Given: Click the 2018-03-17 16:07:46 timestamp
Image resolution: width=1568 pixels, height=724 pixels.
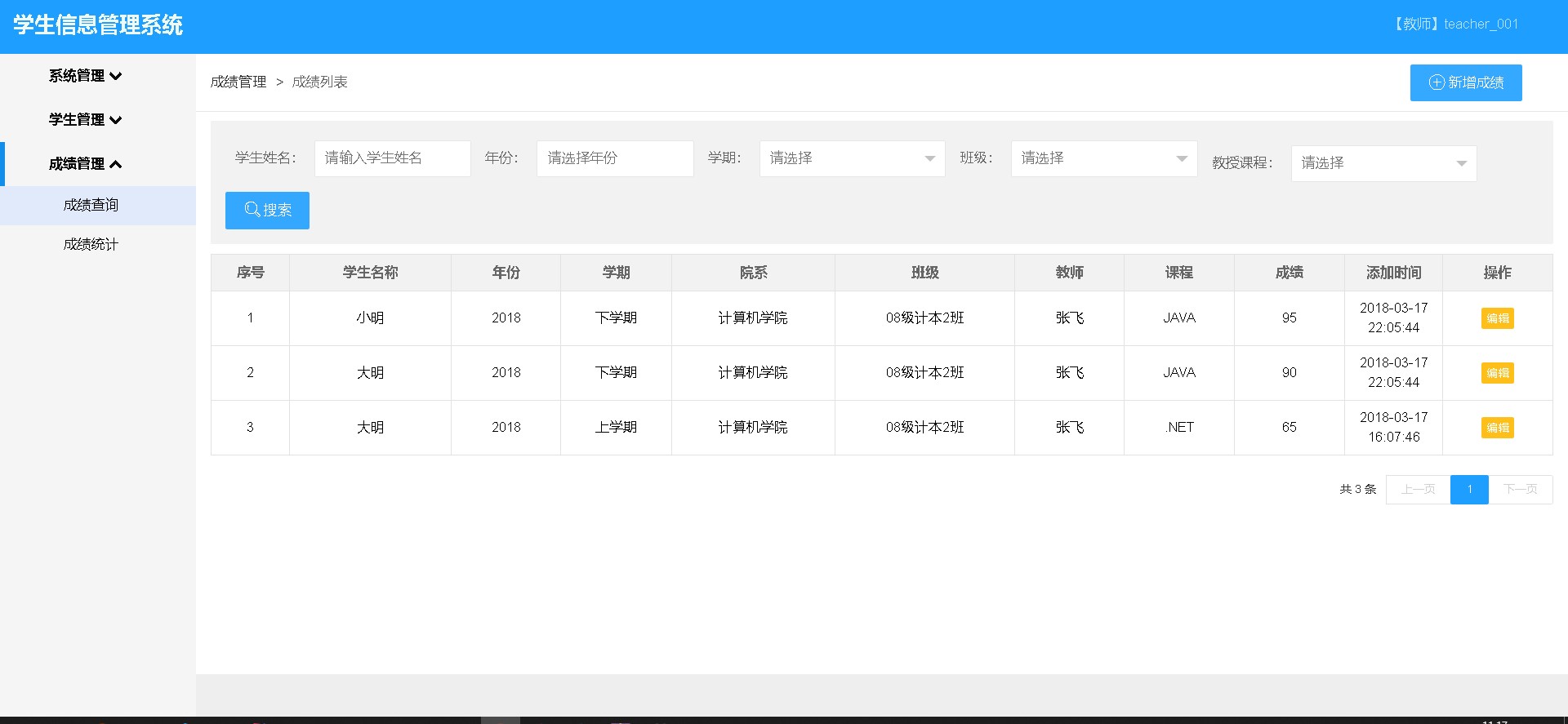Looking at the screenshot, I should [x=1393, y=428].
